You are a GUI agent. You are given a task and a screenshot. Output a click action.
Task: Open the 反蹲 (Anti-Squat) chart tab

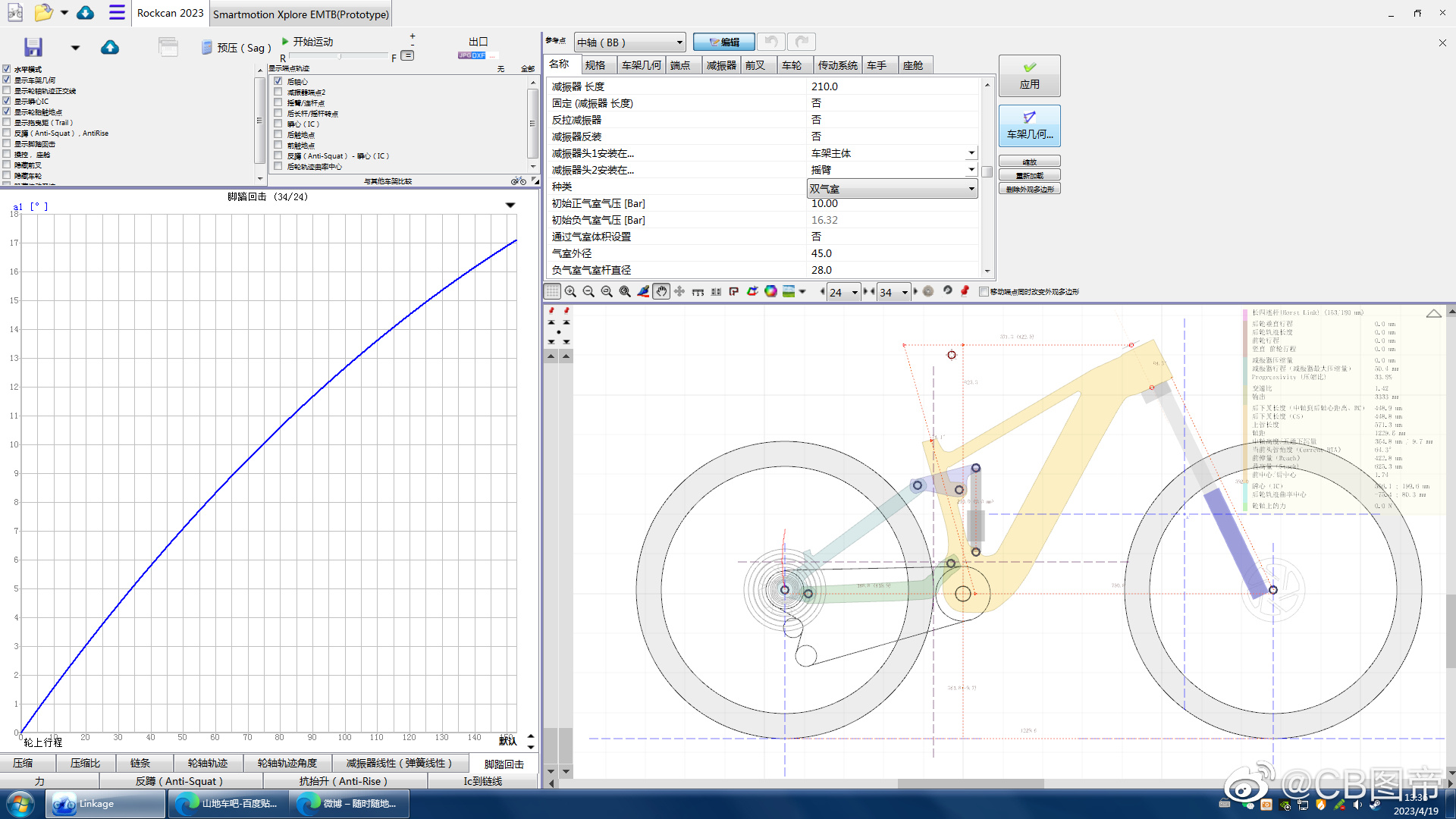[x=180, y=780]
